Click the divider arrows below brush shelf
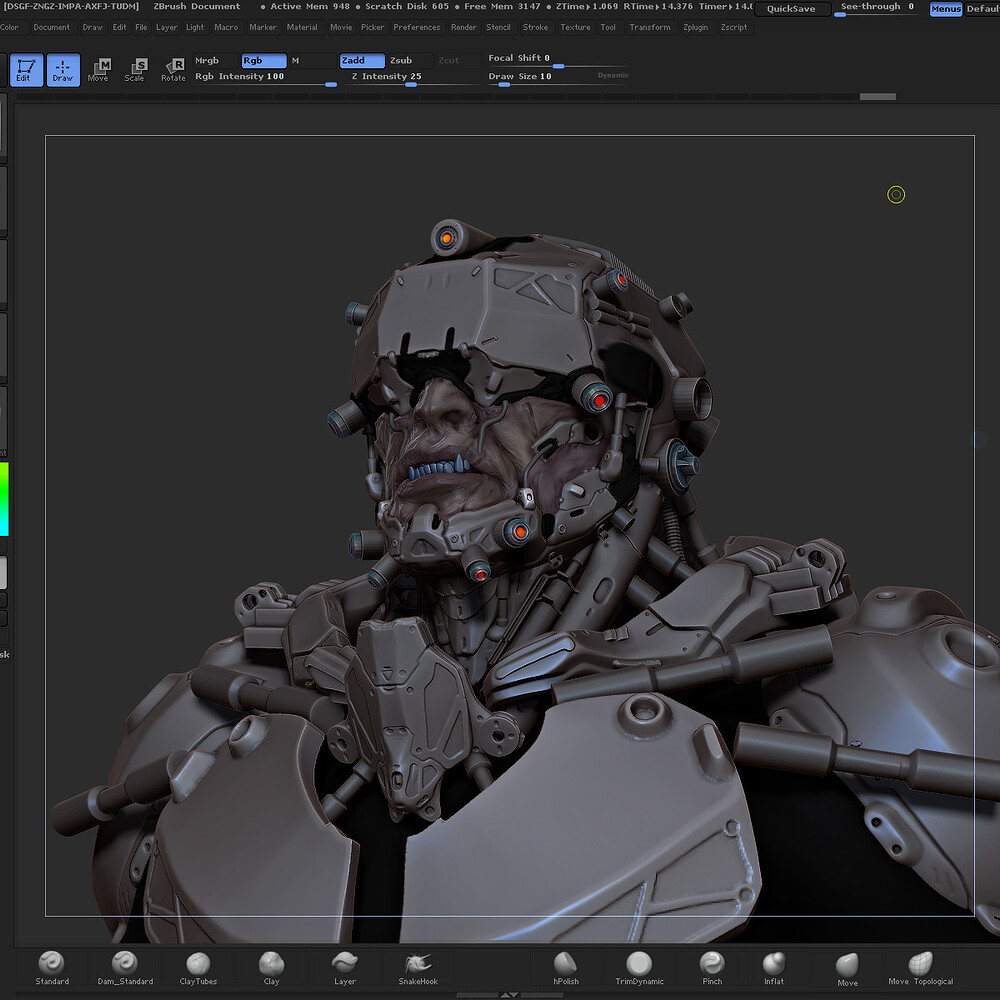 (x=509, y=995)
